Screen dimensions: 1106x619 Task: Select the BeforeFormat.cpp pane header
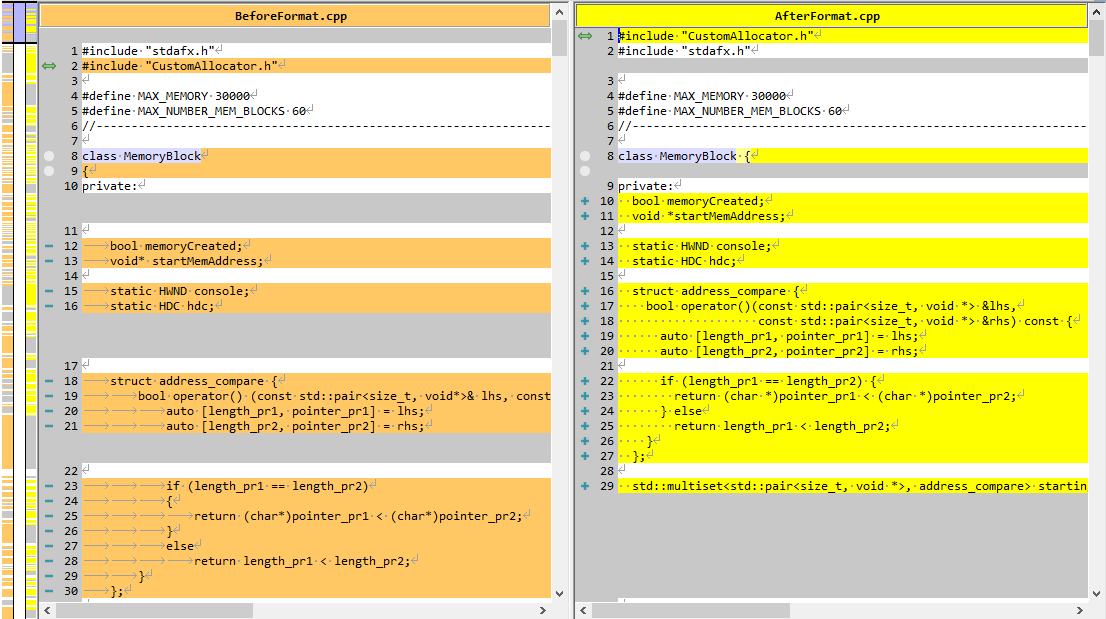coord(291,15)
